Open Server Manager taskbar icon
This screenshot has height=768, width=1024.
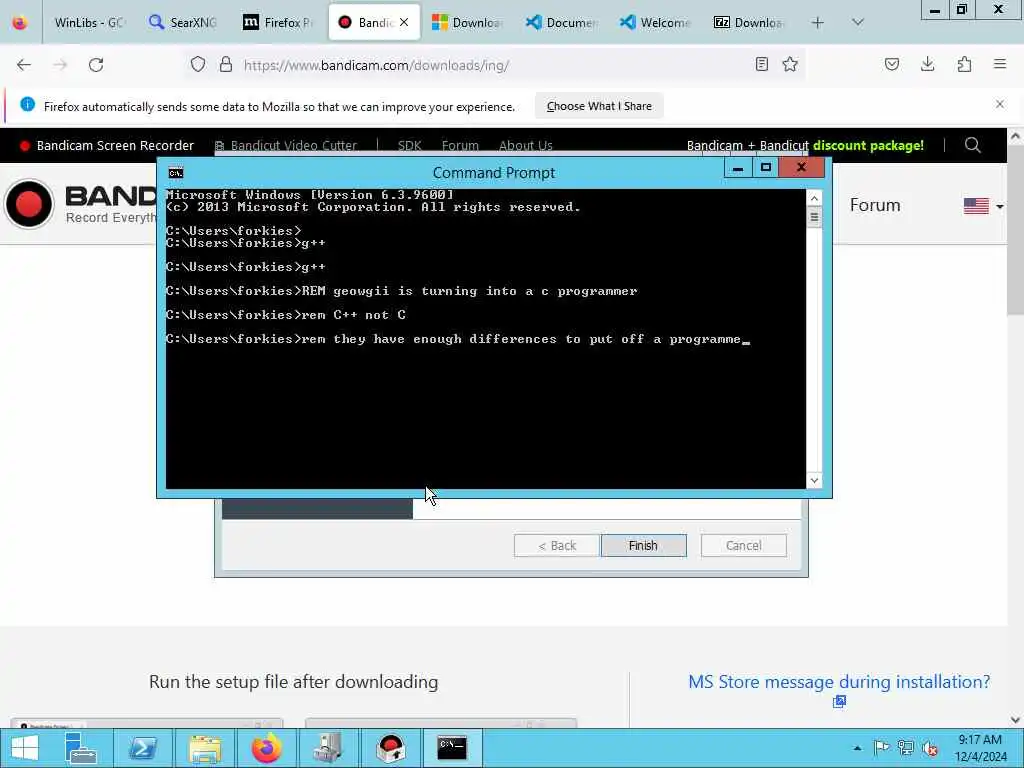[81, 747]
